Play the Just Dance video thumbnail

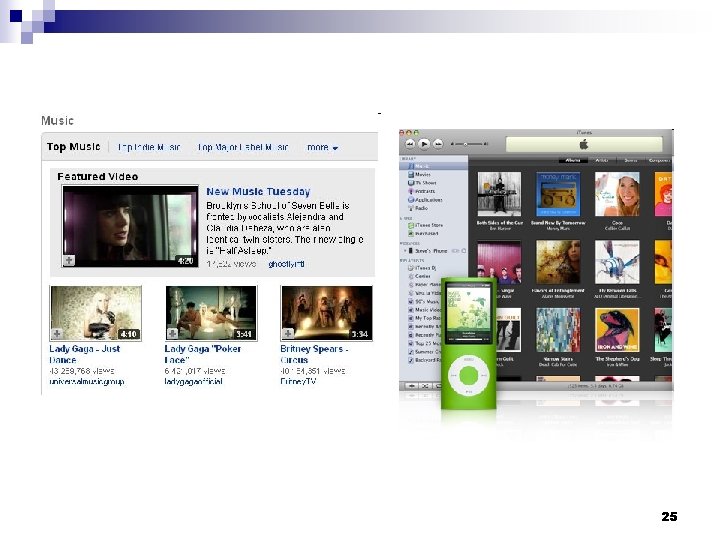(x=96, y=313)
